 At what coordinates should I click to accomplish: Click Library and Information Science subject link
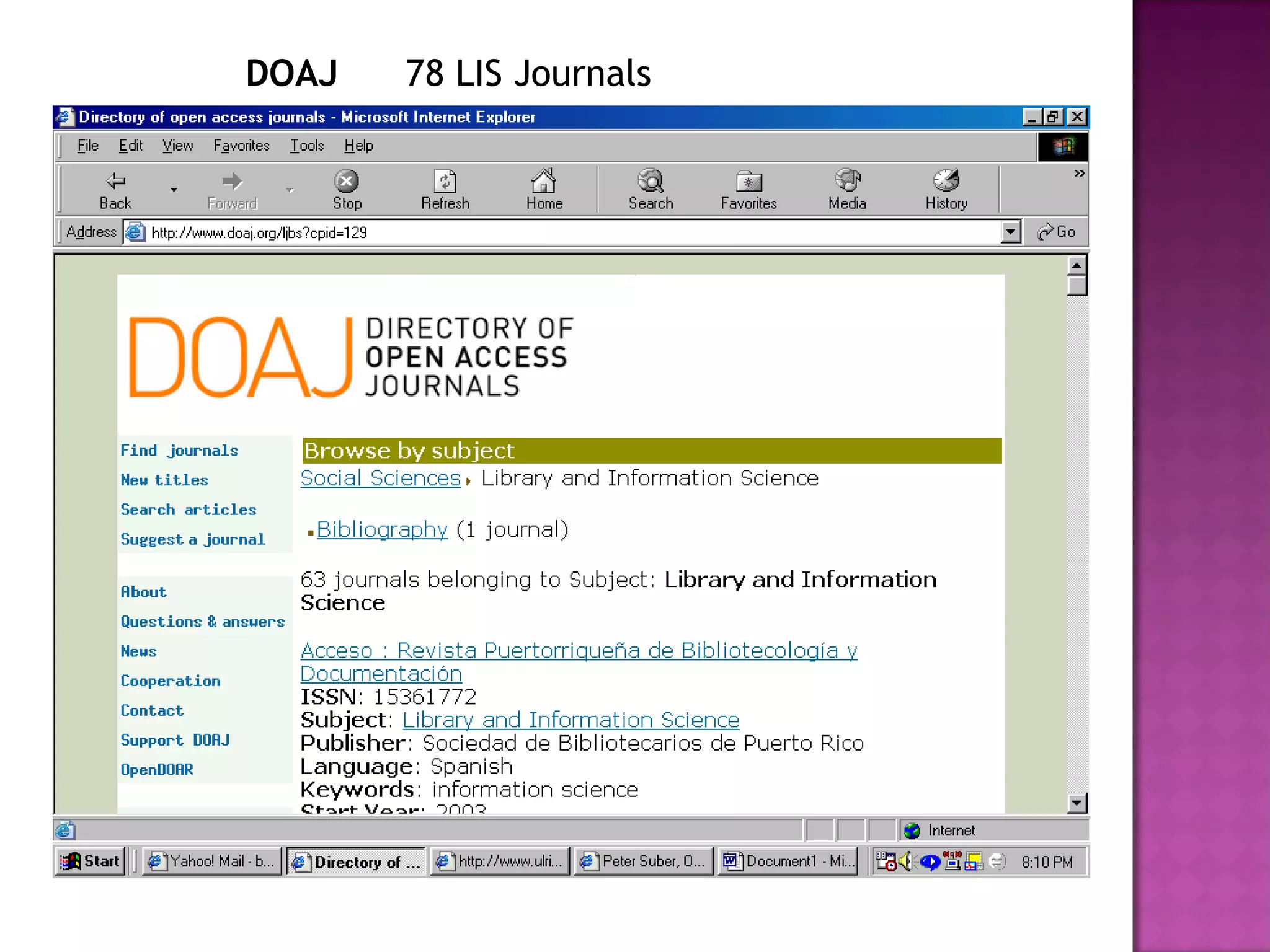(571, 720)
